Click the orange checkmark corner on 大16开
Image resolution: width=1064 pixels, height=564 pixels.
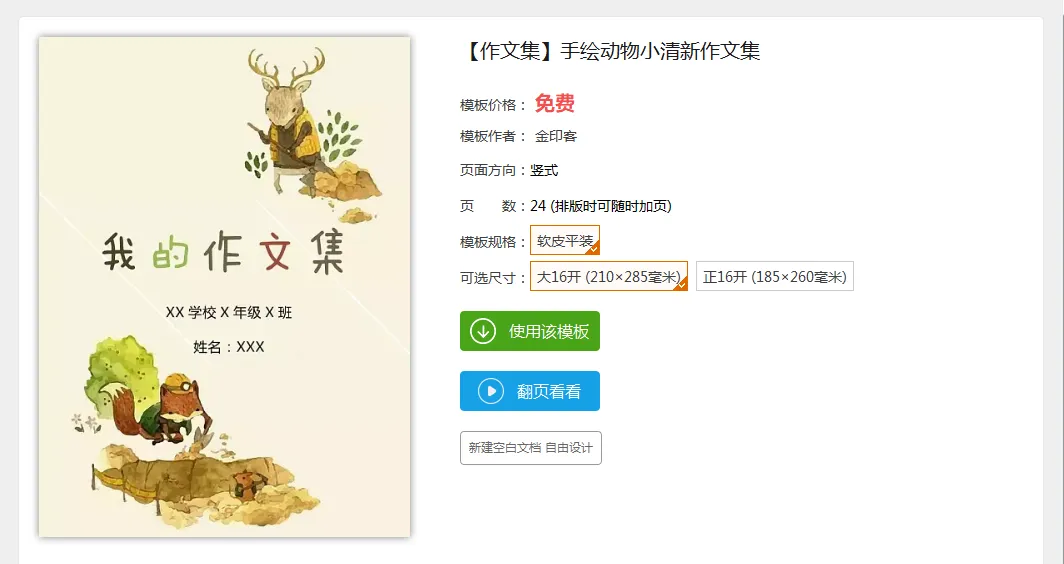(x=681, y=284)
